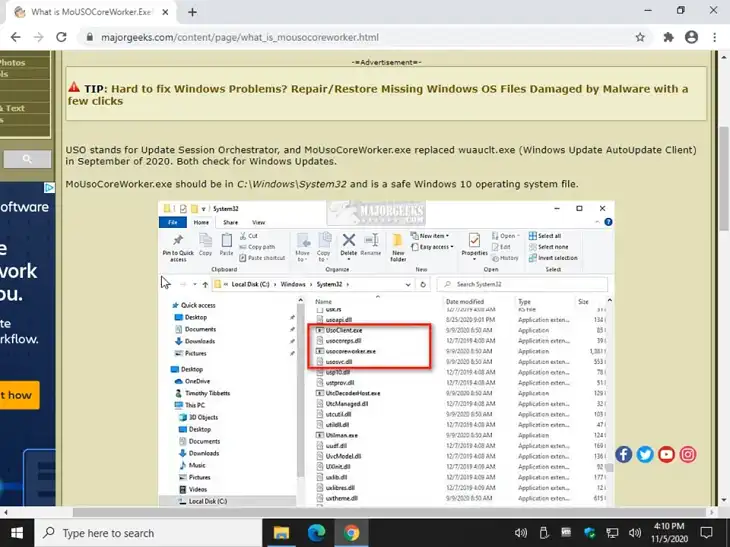Go back to the previous page
This screenshot has width=730, height=547.
click(15, 37)
